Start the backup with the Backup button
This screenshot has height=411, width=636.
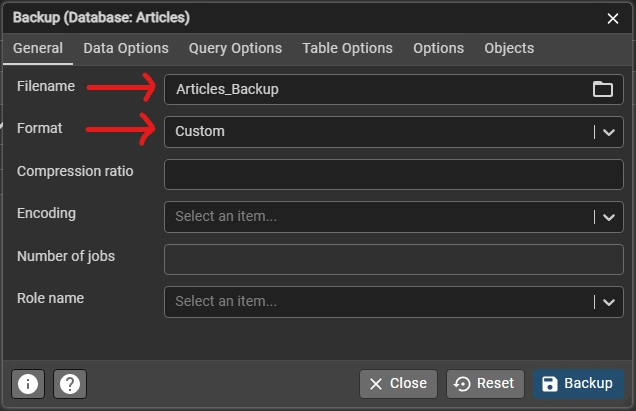click(x=578, y=384)
